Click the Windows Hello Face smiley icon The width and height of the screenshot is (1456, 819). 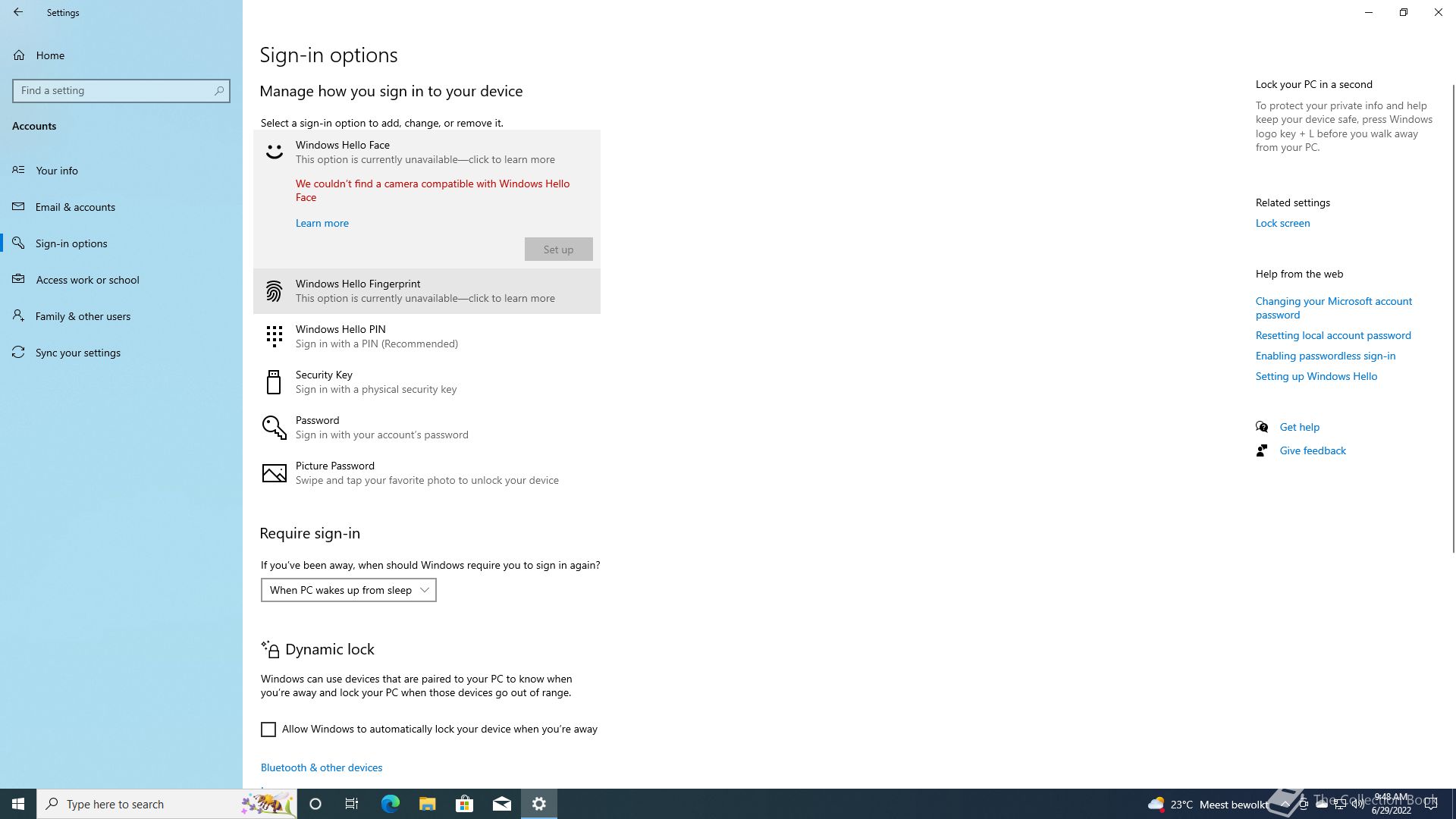[x=274, y=152]
